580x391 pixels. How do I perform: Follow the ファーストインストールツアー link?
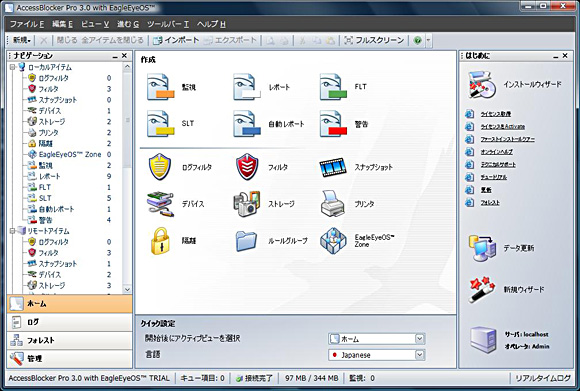pos(508,139)
